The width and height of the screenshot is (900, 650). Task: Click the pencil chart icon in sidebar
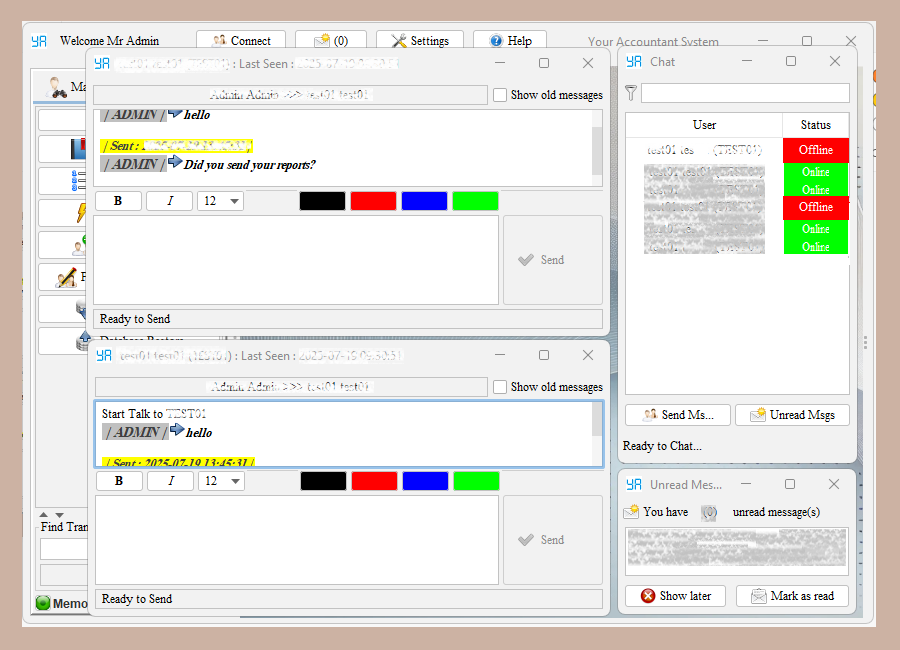click(x=67, y=278)
